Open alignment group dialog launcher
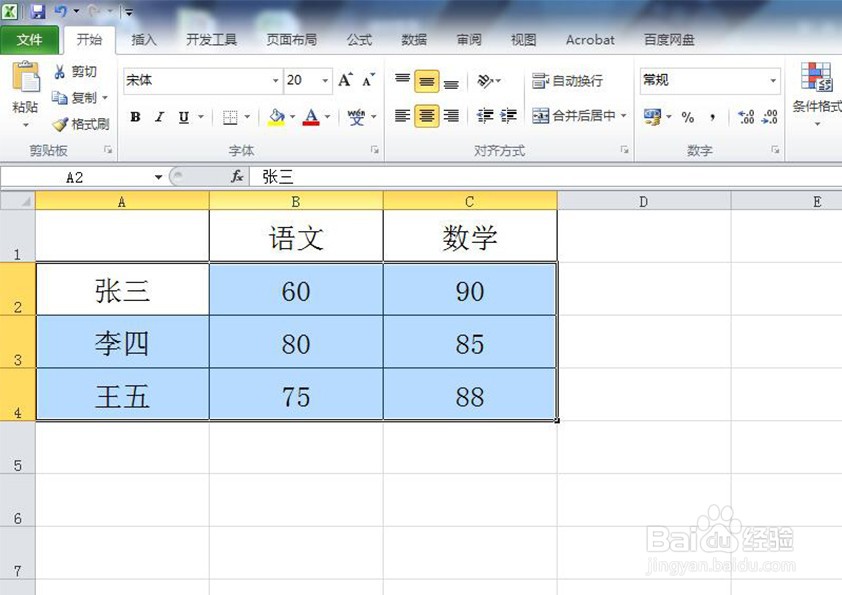Image resolution: width=842 pixels, height=595 pixels. [624, 150]
